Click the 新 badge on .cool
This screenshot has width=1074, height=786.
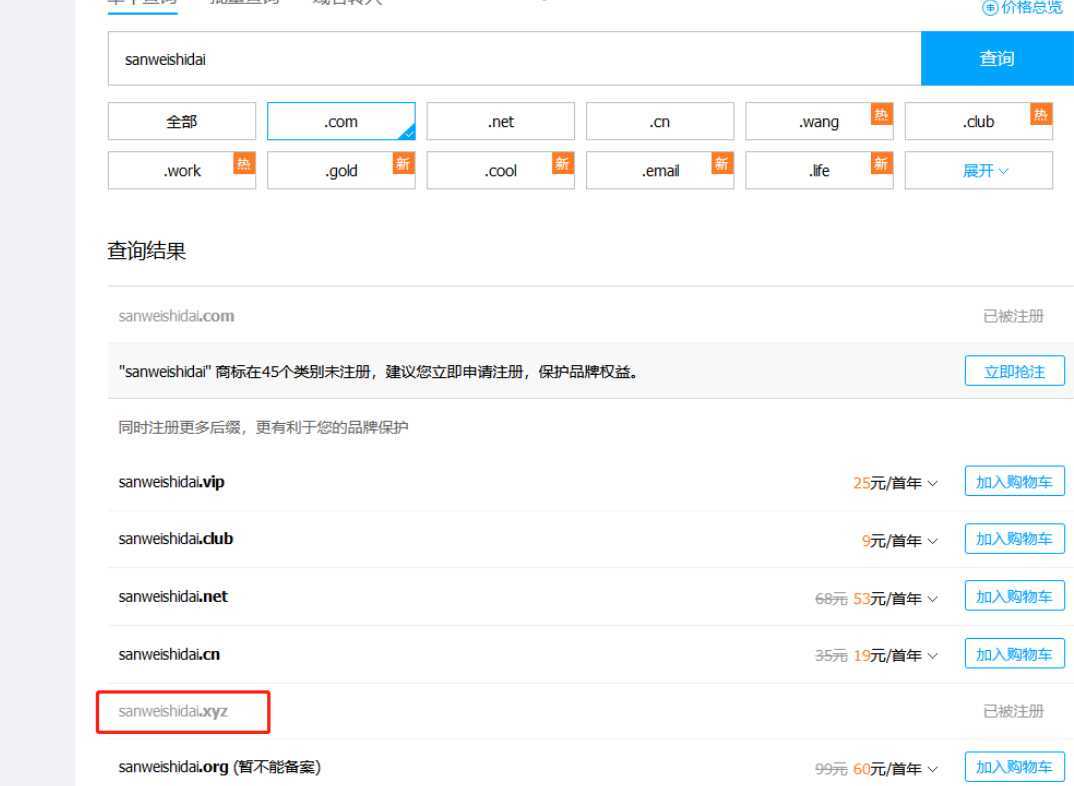click(x=563, y=163)
